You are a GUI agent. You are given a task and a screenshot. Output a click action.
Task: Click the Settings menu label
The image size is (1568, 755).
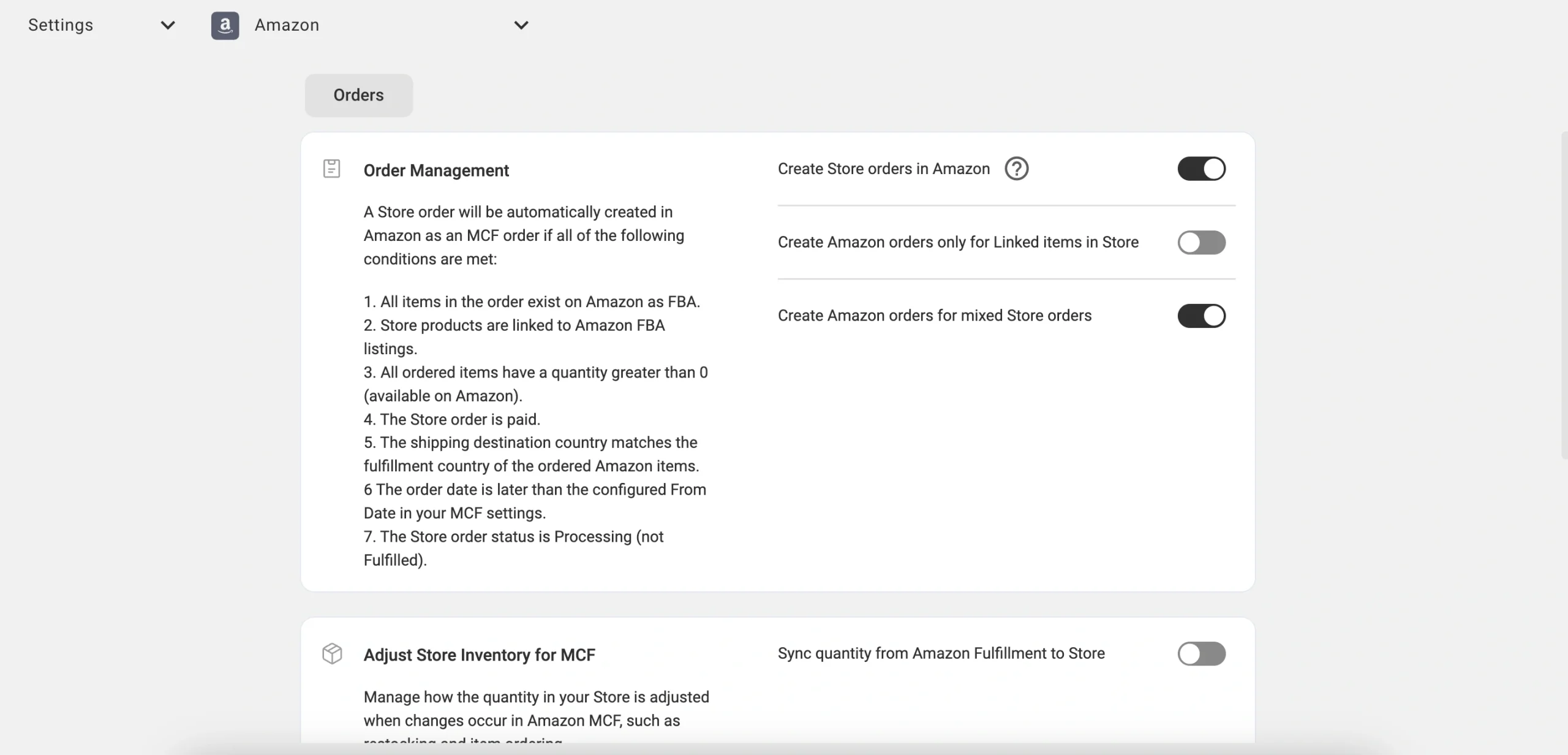(61, 25)
